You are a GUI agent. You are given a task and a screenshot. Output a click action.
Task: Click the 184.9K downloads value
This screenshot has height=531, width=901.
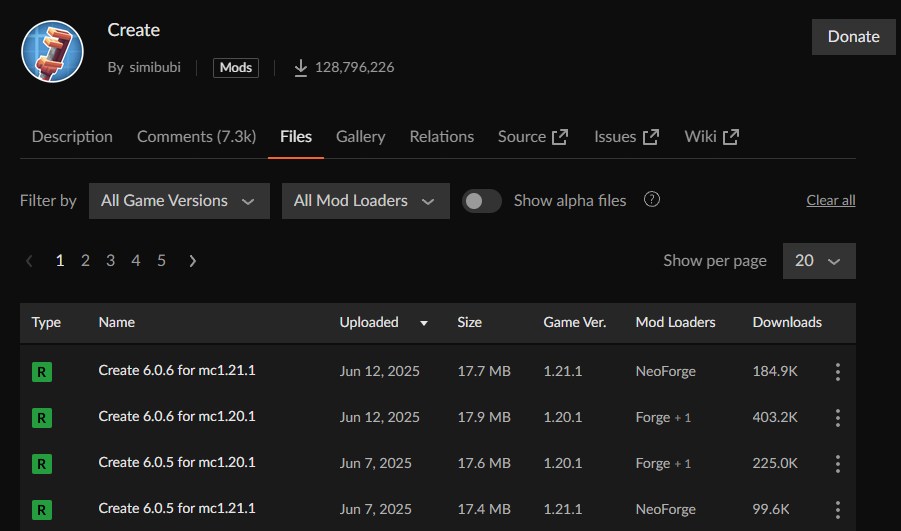point(775,371)
